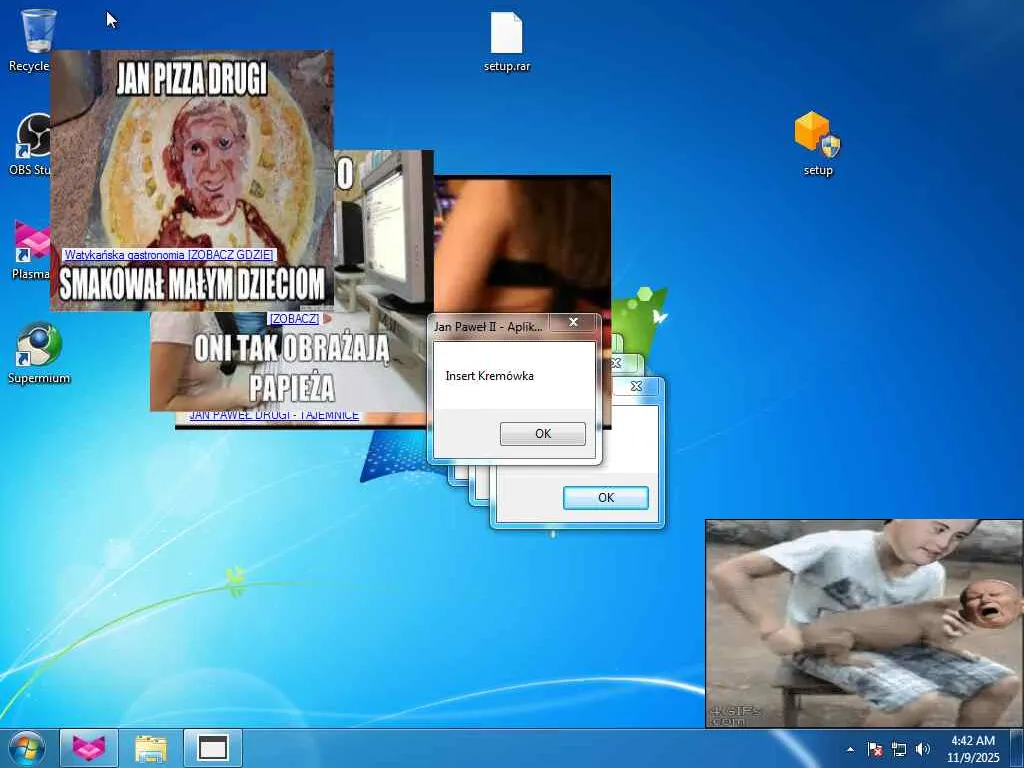Open the JAN PAWEŁ DRUGI - TAJEMNICE link

(x=274, y=415)
